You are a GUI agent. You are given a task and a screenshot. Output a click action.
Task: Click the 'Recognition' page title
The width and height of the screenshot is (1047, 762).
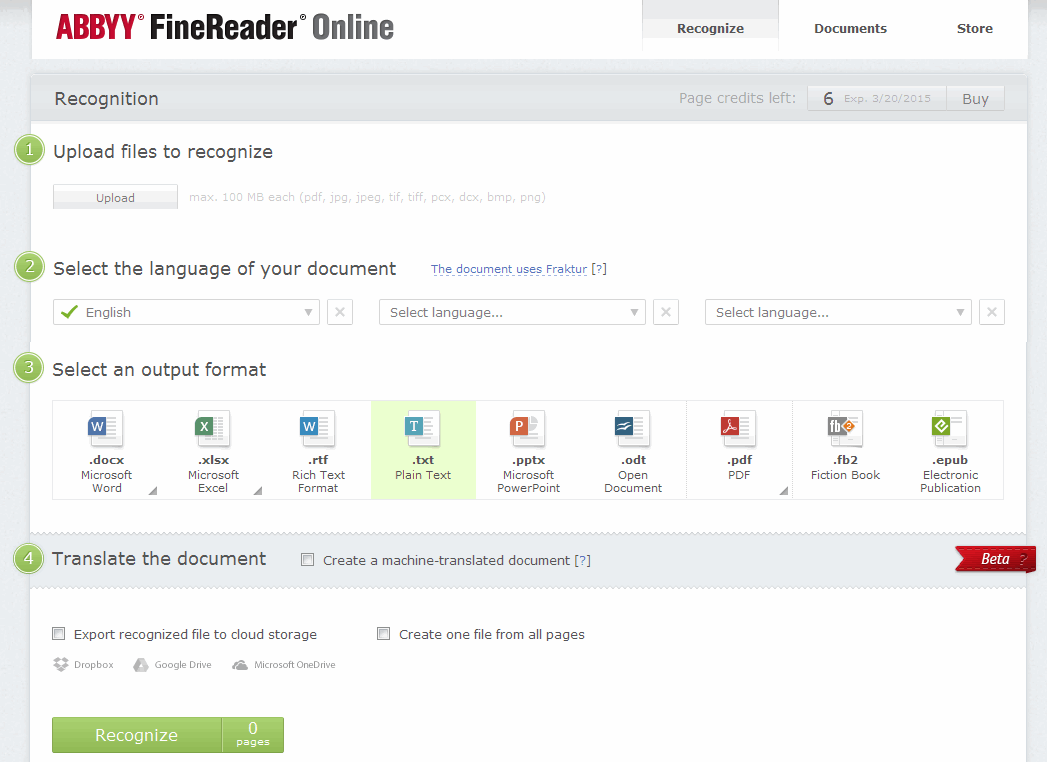107,99
